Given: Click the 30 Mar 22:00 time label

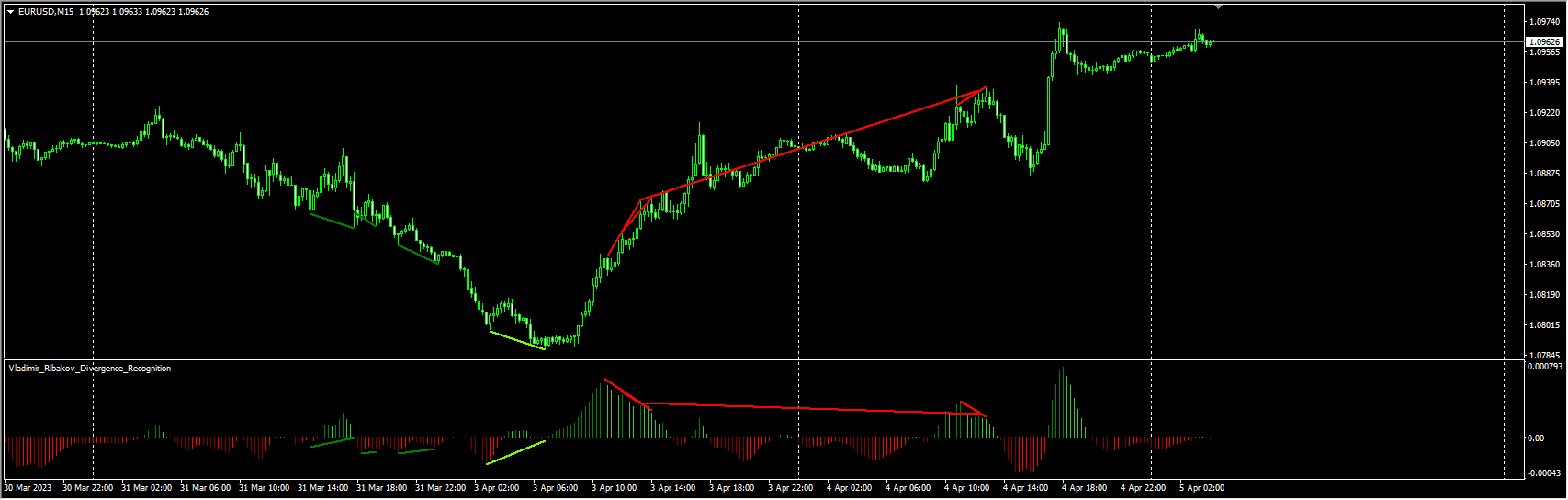Looking at the screenshot, I should [x=87, y=488].
